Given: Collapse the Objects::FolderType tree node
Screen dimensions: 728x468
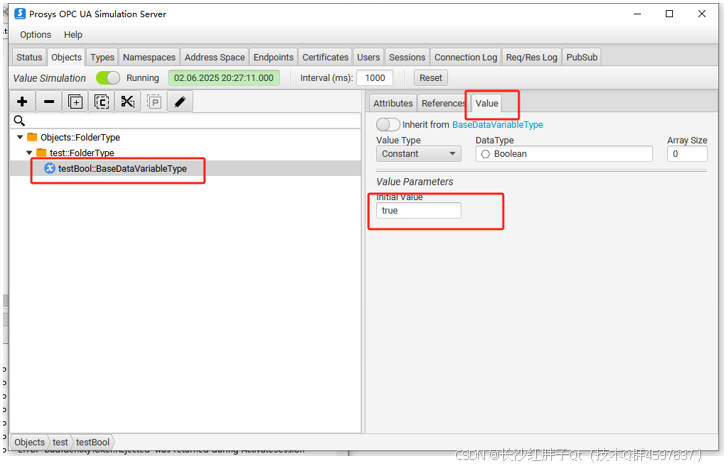Looking at the screenshot, I should coord(20,137).
